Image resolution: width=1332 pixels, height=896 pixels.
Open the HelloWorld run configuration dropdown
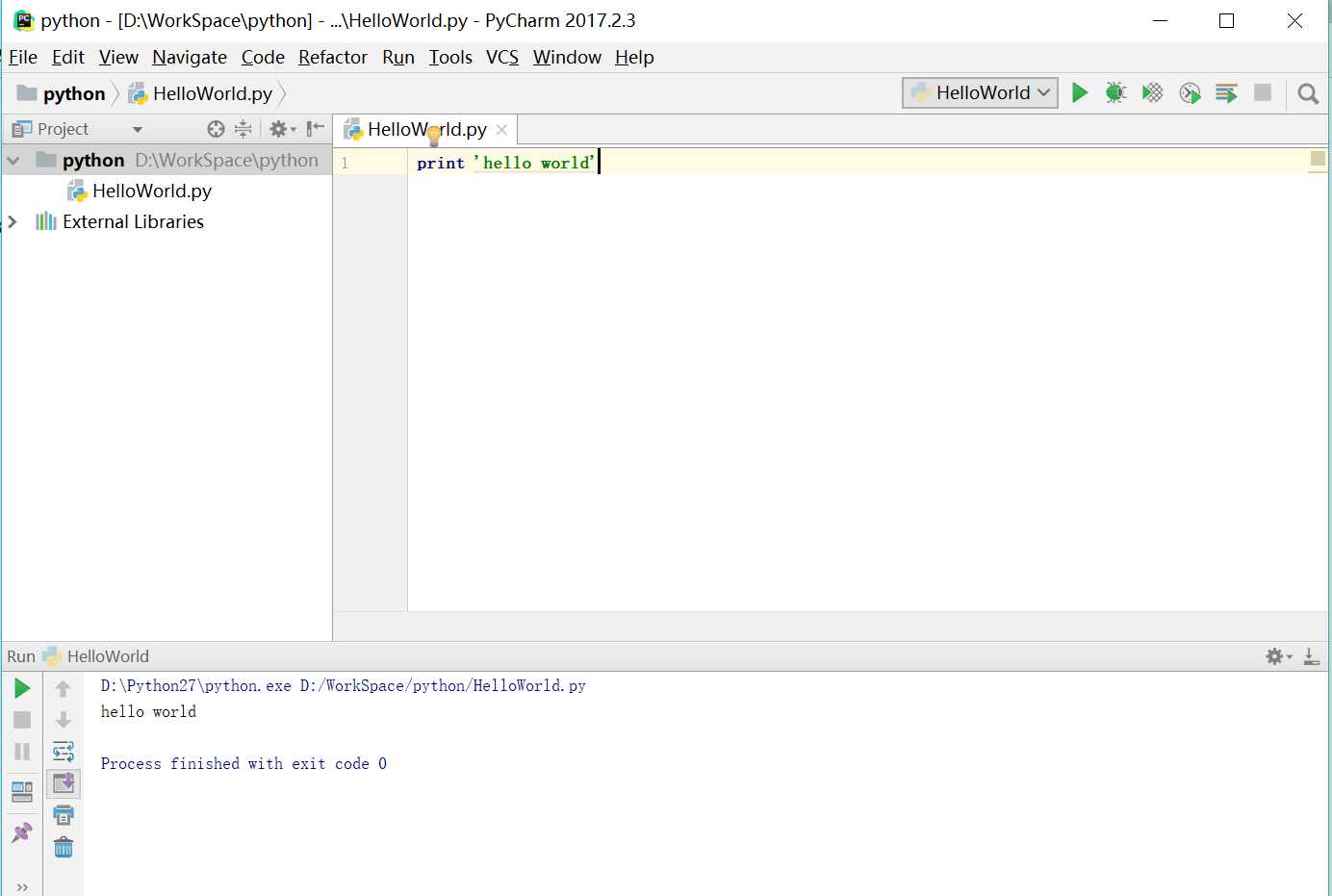[x=980, y=92]
